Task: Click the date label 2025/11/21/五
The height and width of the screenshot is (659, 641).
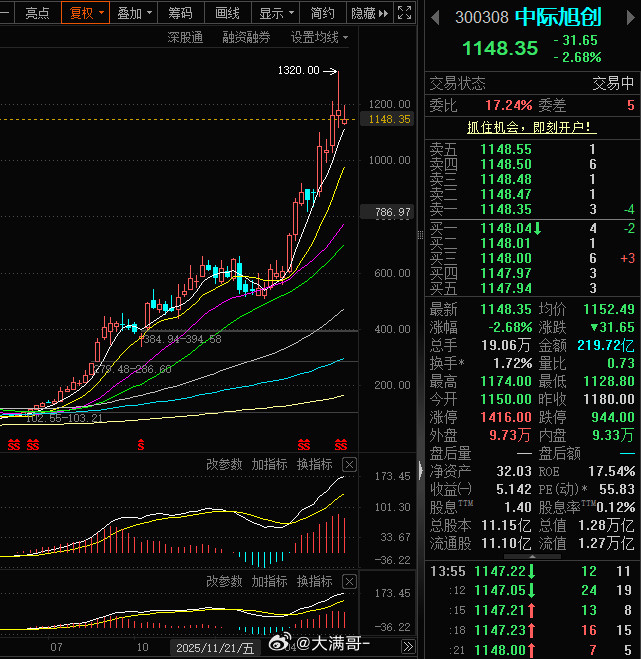Action: pyautogui.click(x=215, y=648)
